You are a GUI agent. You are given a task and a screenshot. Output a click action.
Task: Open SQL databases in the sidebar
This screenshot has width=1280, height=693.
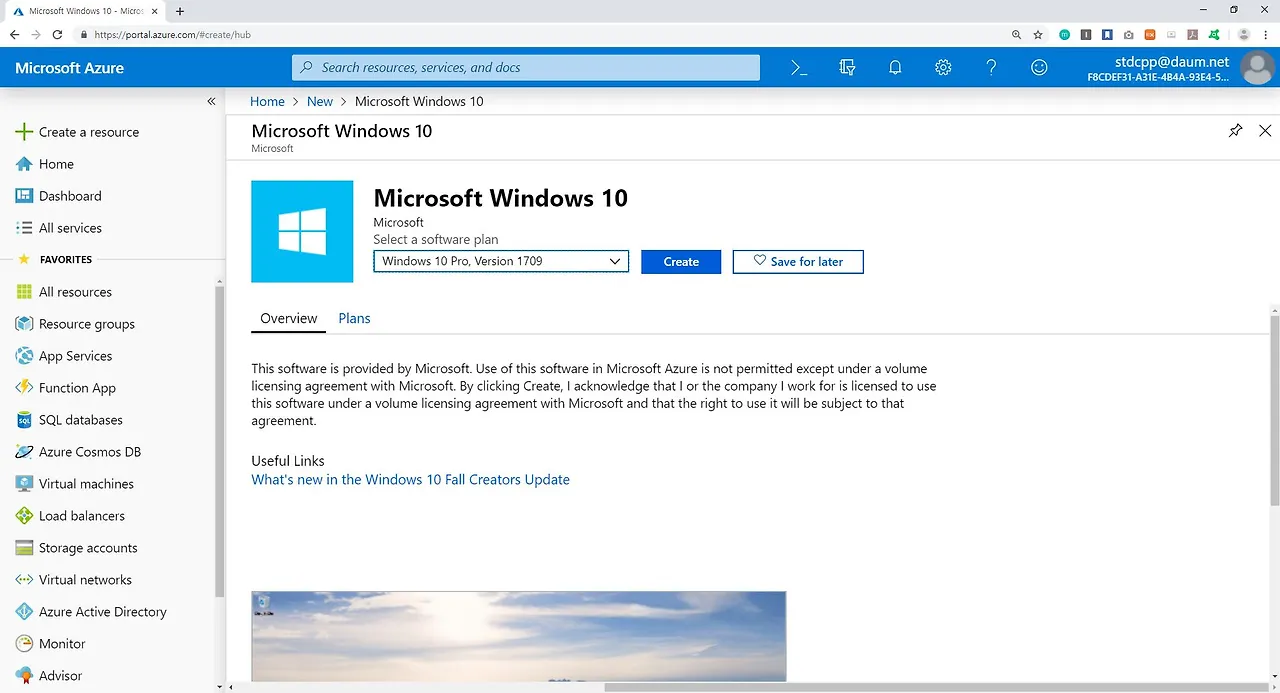(69, 420)
